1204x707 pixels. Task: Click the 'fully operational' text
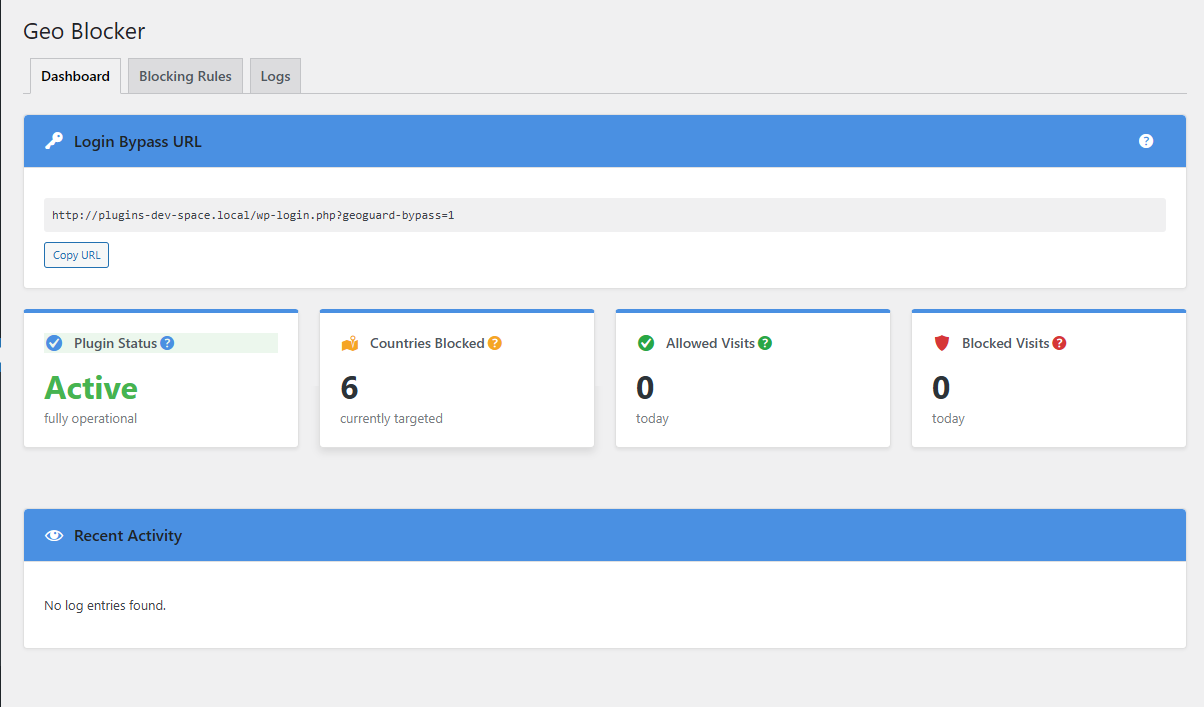(90, 419)
